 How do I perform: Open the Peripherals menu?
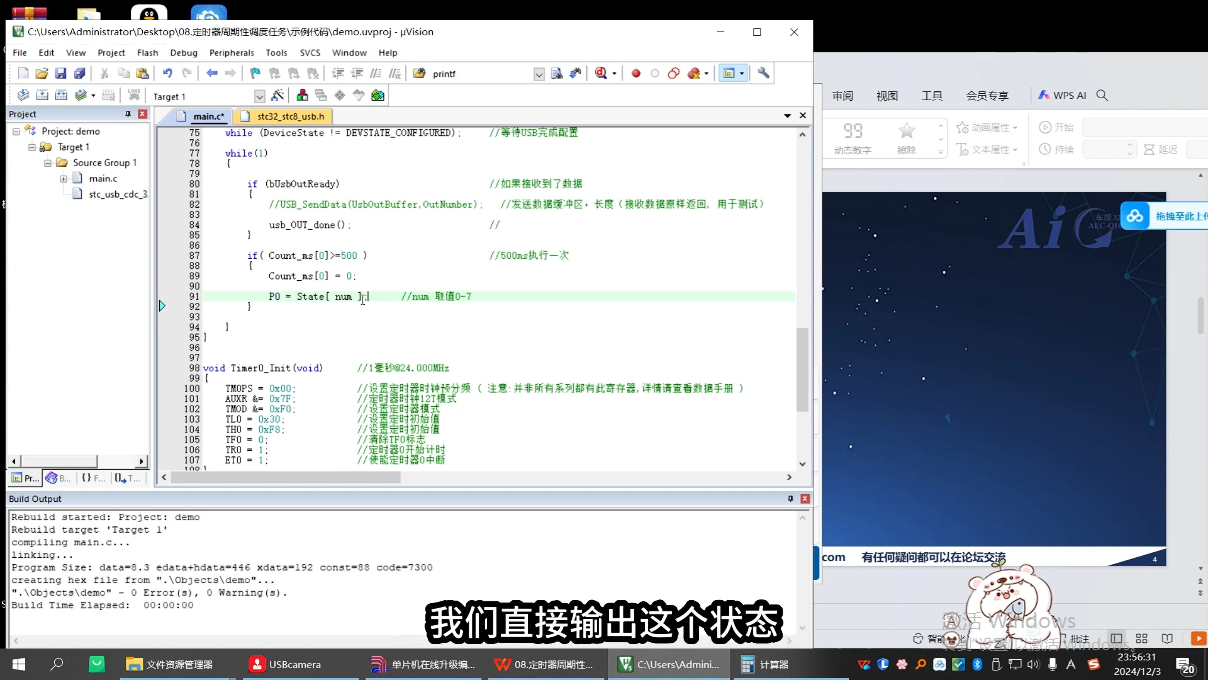231,52
